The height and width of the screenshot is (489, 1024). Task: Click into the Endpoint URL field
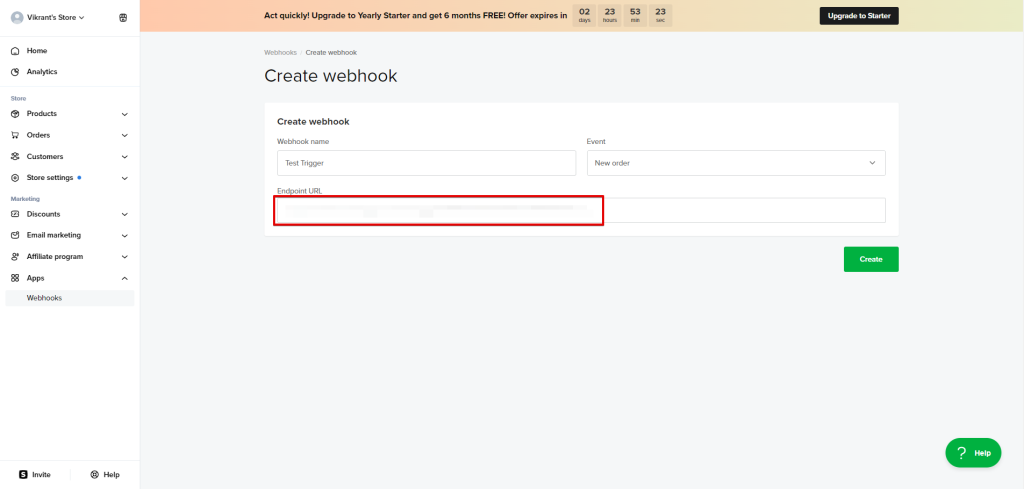(x=580, y=210)
